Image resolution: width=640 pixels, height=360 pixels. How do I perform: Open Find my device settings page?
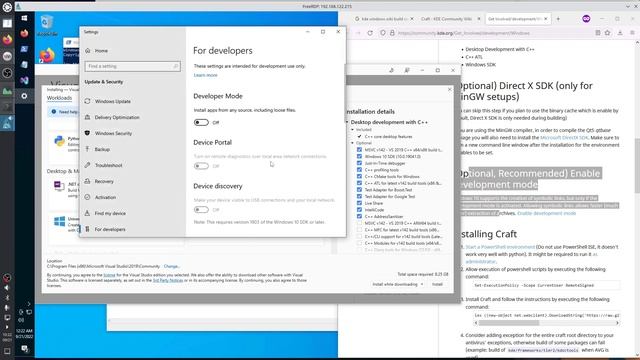coord(110,213)
